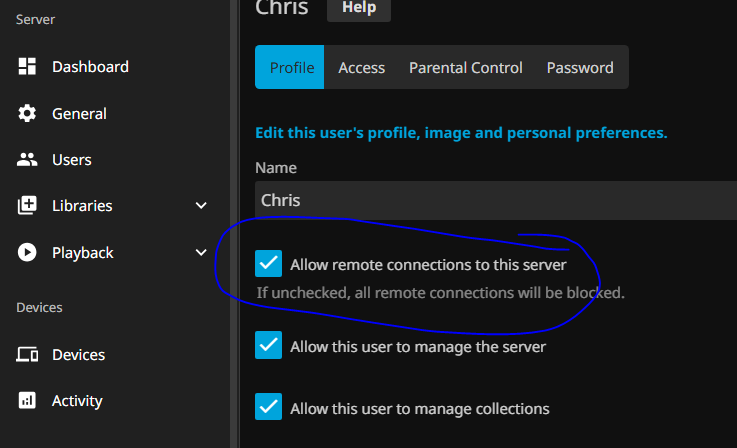
Task: Disable Allow this user to manage collections
Action: point(268,408)
